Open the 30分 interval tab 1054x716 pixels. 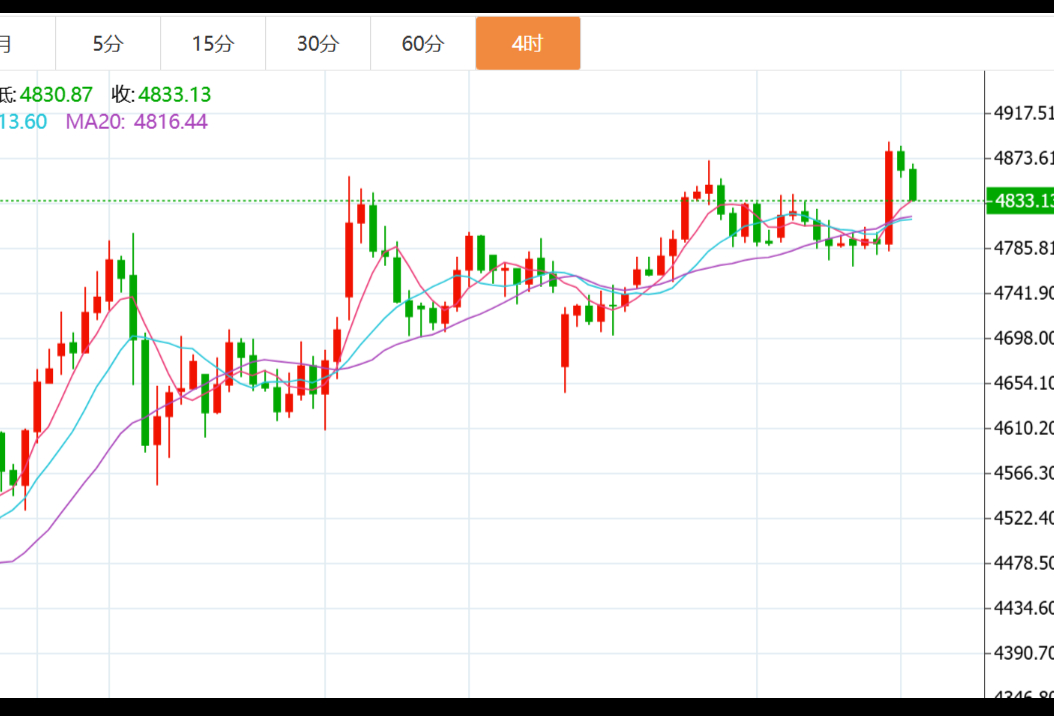318,43
